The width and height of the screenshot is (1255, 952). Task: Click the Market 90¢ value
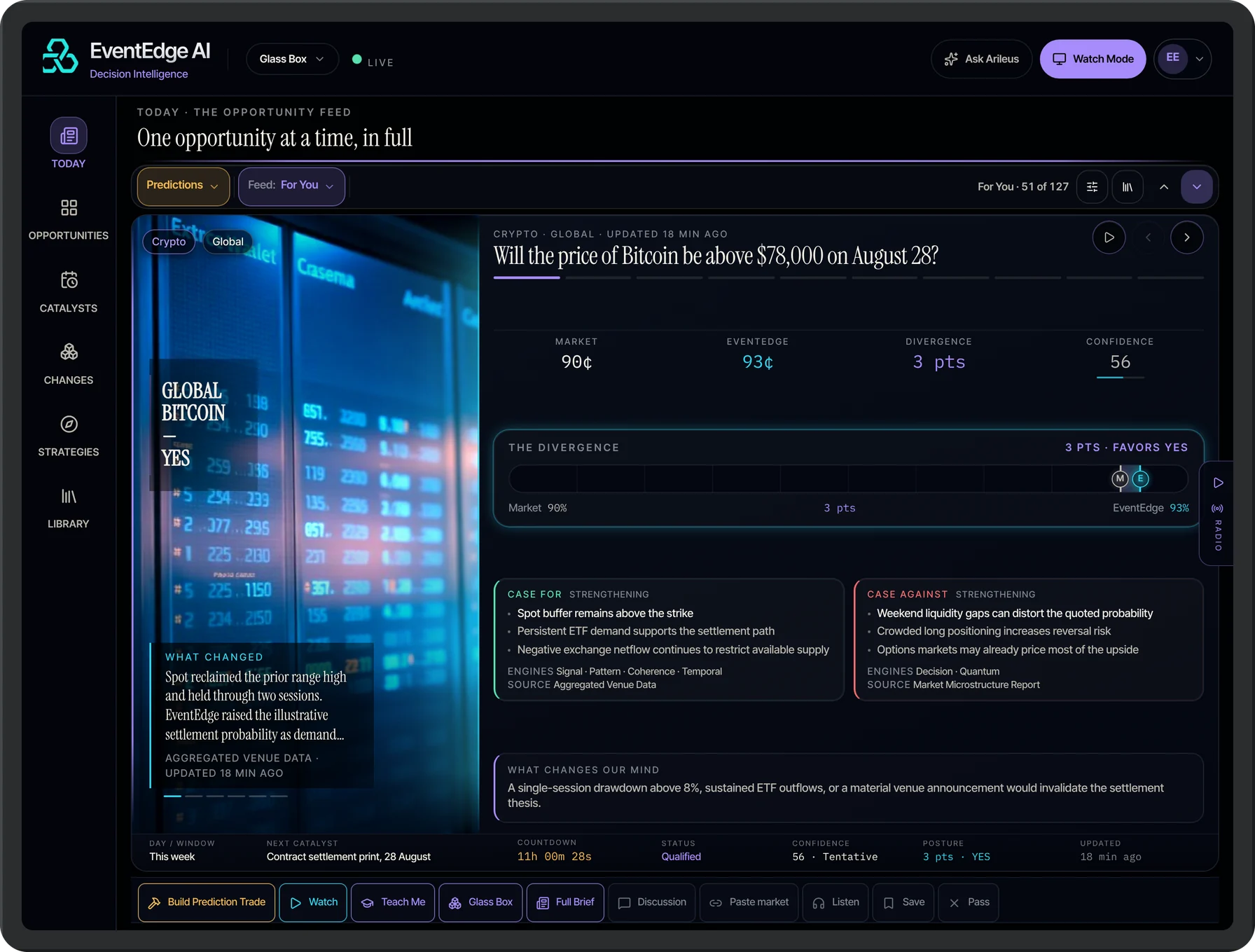(576, 362)
